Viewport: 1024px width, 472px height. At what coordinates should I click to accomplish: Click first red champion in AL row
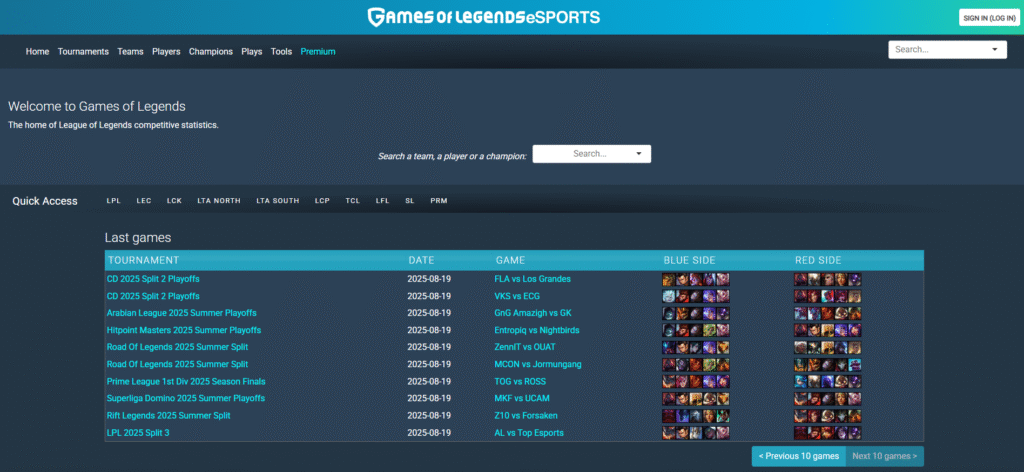[x=801, y=433]
